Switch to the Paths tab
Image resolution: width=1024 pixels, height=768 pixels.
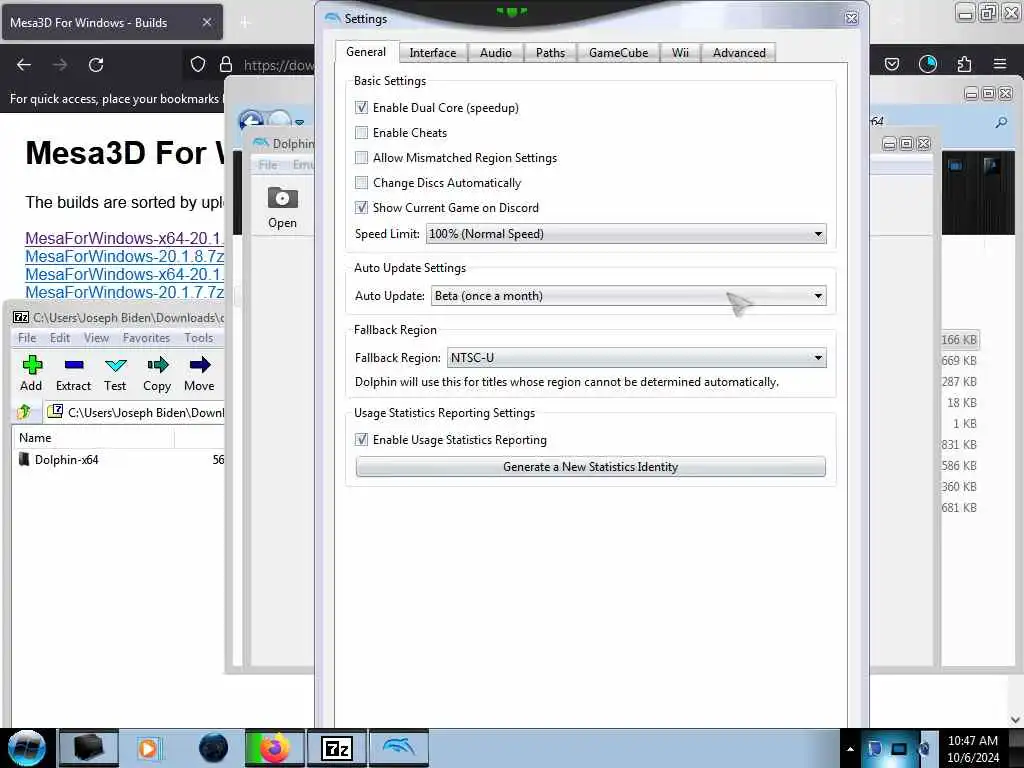pos(551,53)
